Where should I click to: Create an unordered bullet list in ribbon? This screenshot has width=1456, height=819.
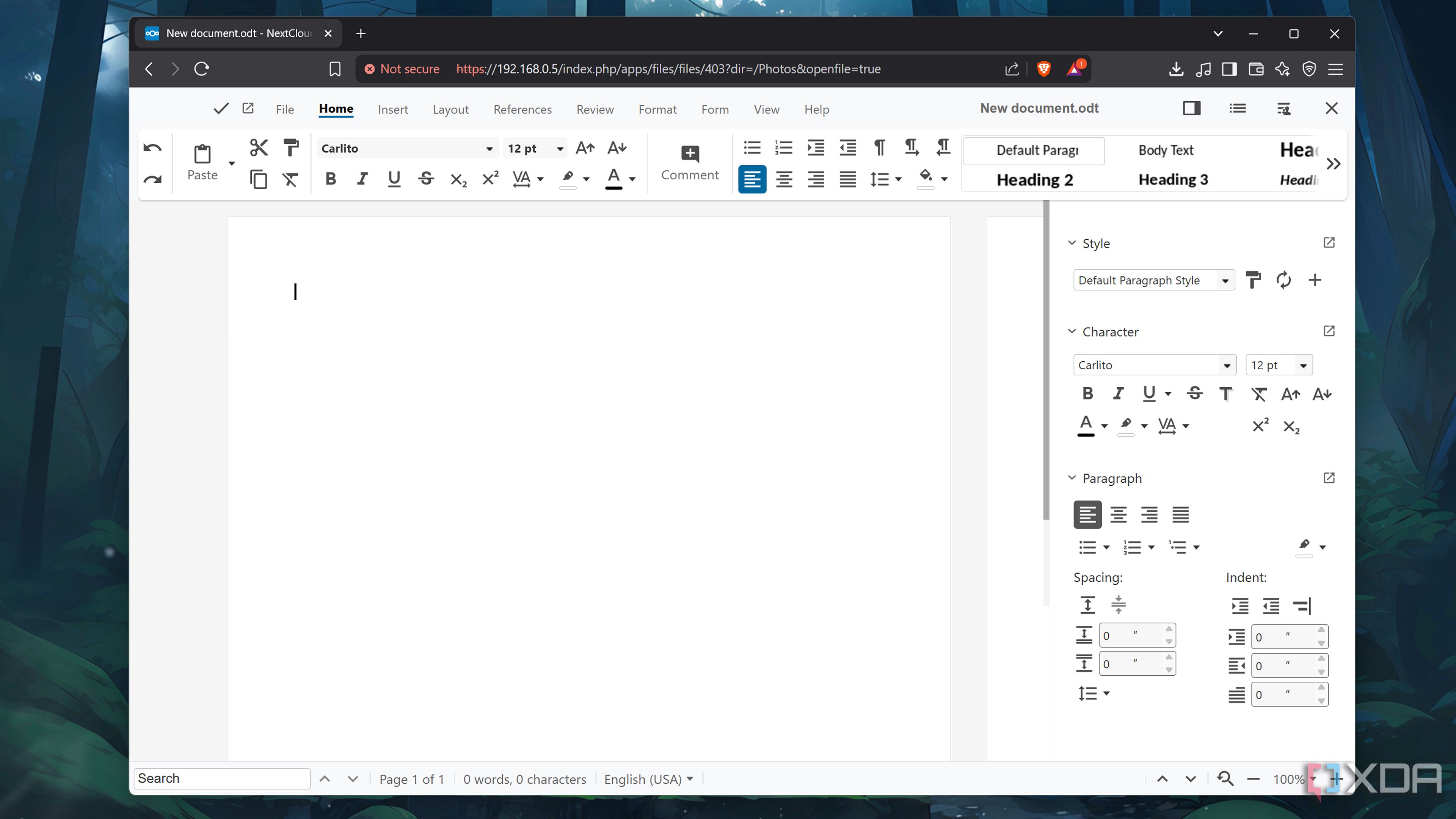[x=752, y=148]
